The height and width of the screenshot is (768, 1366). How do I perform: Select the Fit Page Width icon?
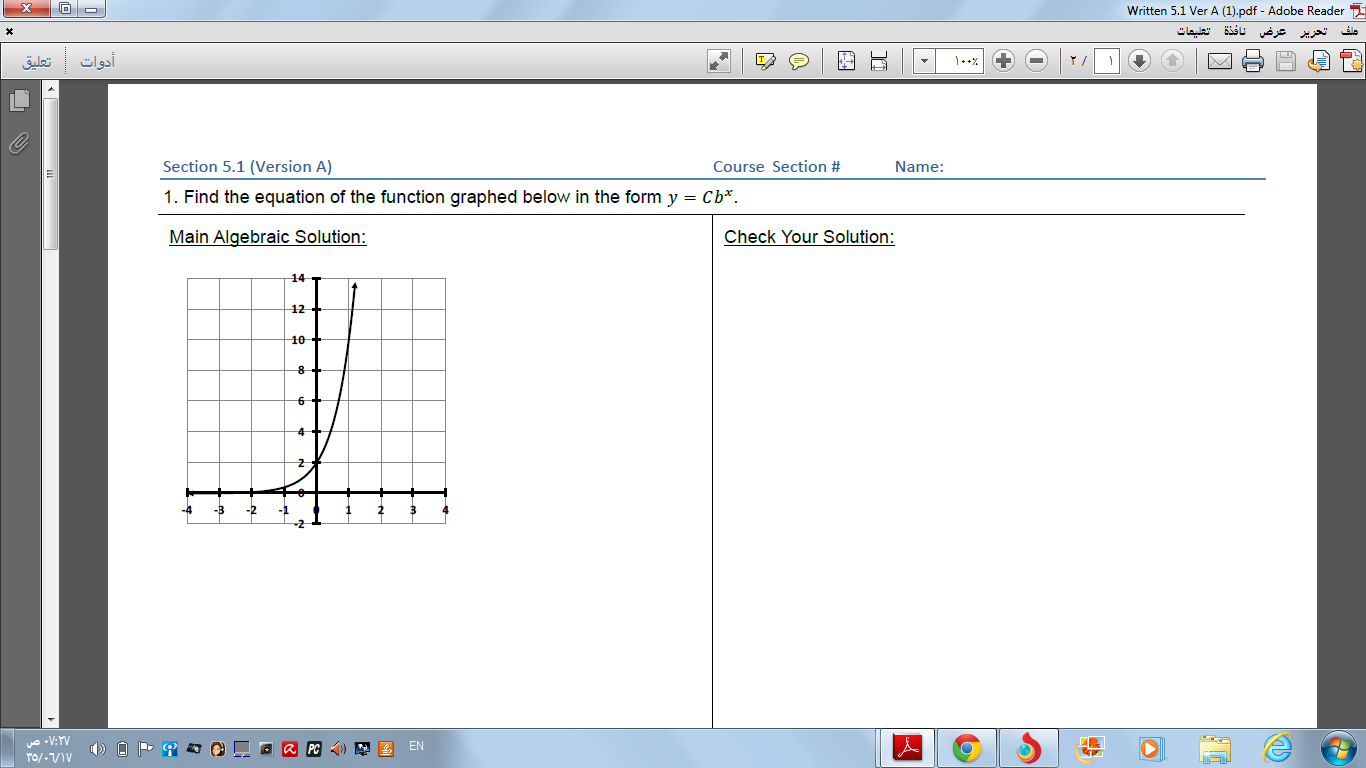[x=878, y=60]
